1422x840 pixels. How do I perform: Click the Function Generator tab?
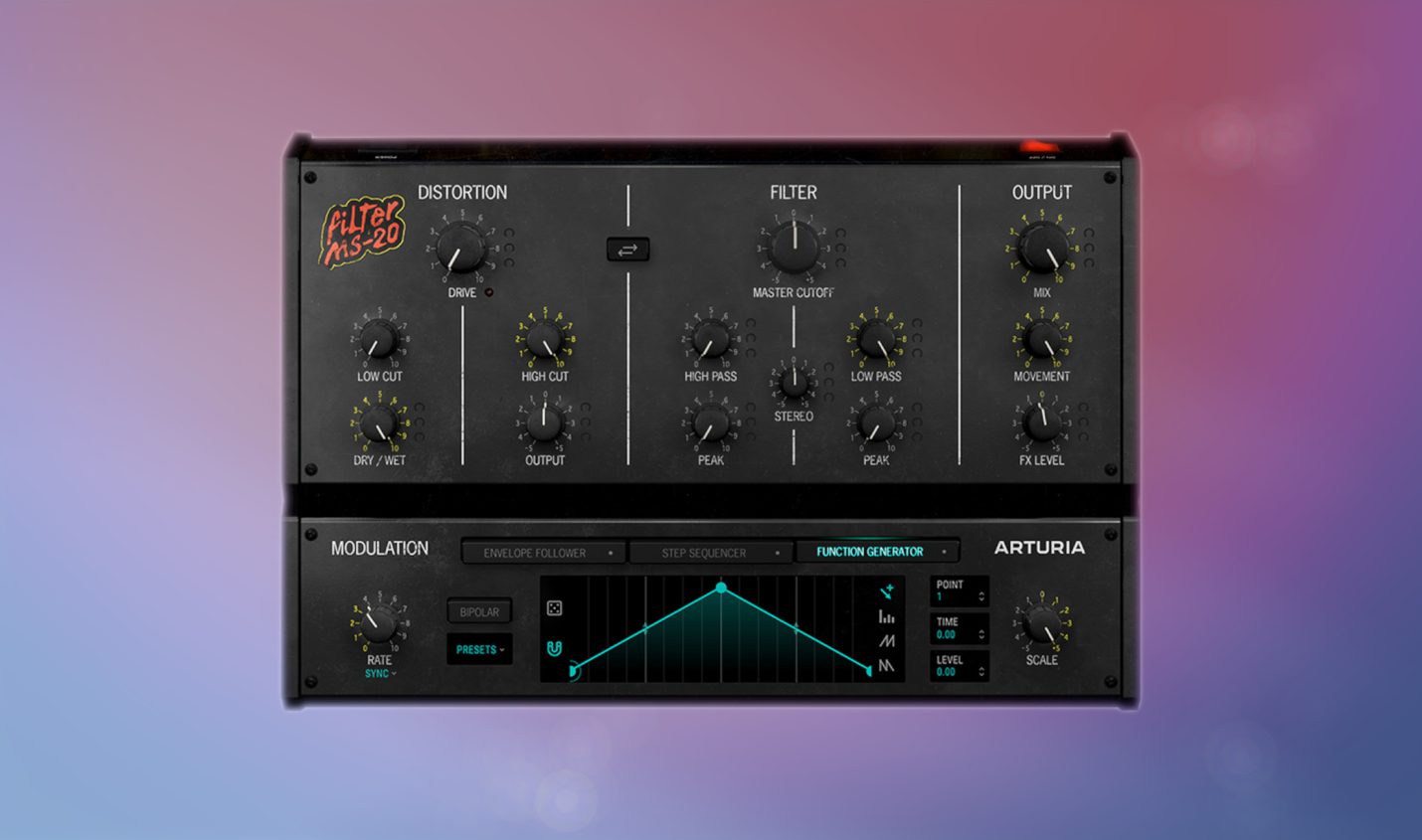[869, 552]
